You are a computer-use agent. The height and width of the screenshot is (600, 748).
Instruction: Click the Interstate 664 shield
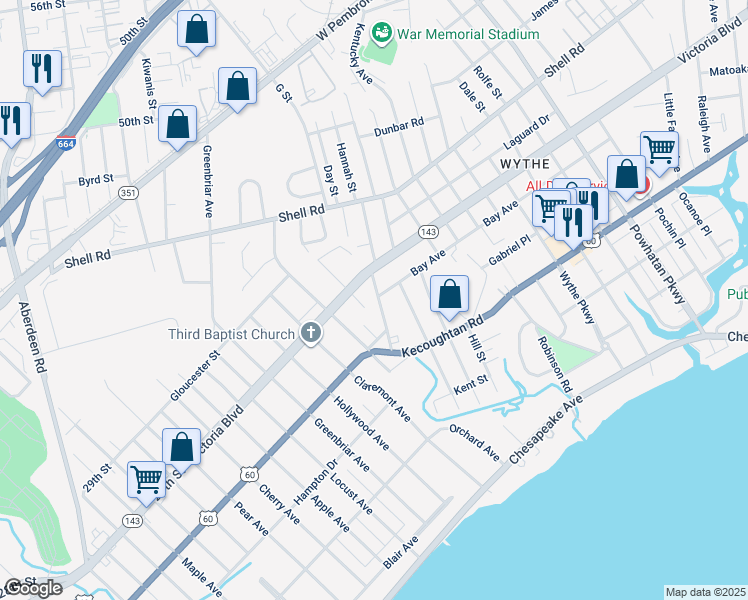click(x=65, y=143)
